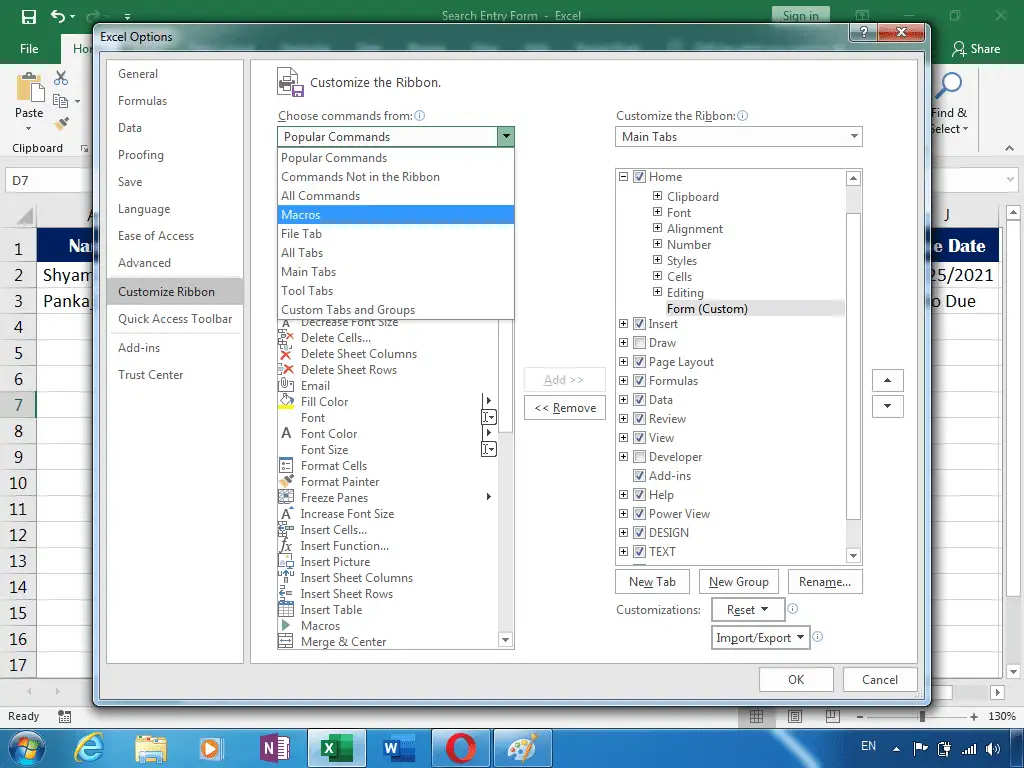Open Word from the Windows taskbar
This screenshot has height=768, width=1024.
[x=399, y=748]
